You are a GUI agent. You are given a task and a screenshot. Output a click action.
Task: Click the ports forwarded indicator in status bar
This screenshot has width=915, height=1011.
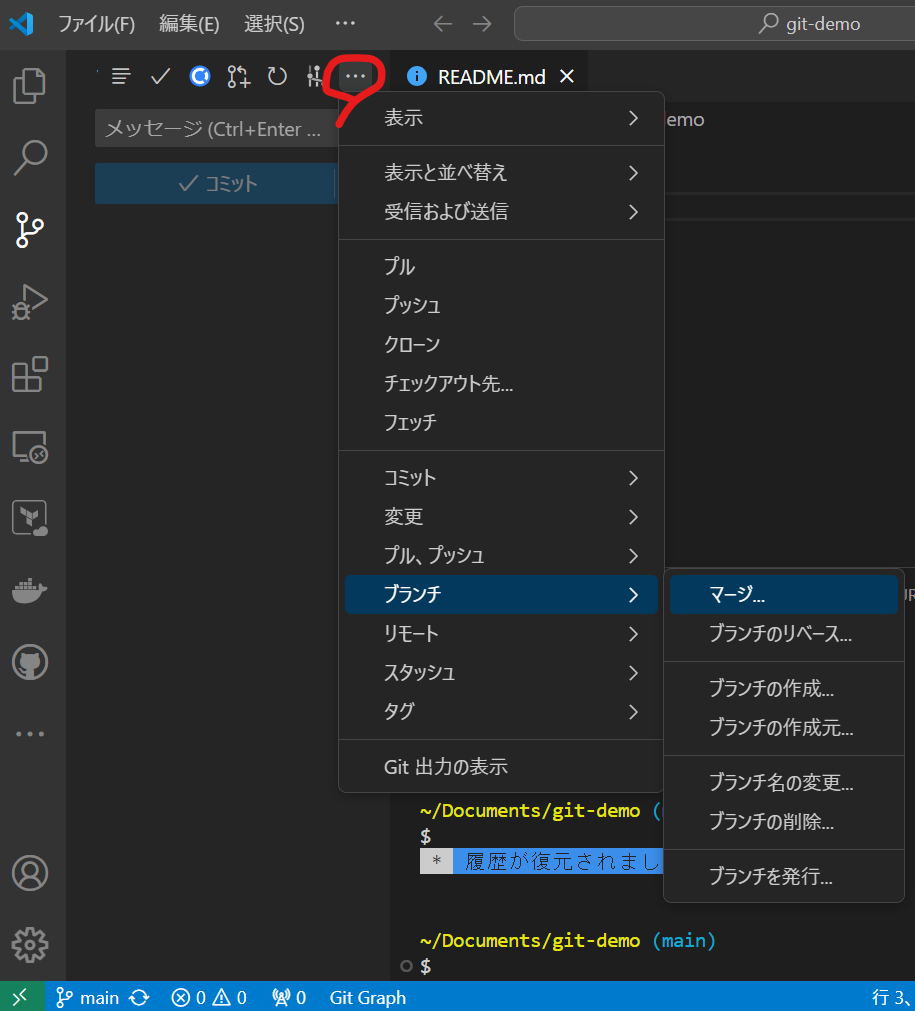pos(289,997)
